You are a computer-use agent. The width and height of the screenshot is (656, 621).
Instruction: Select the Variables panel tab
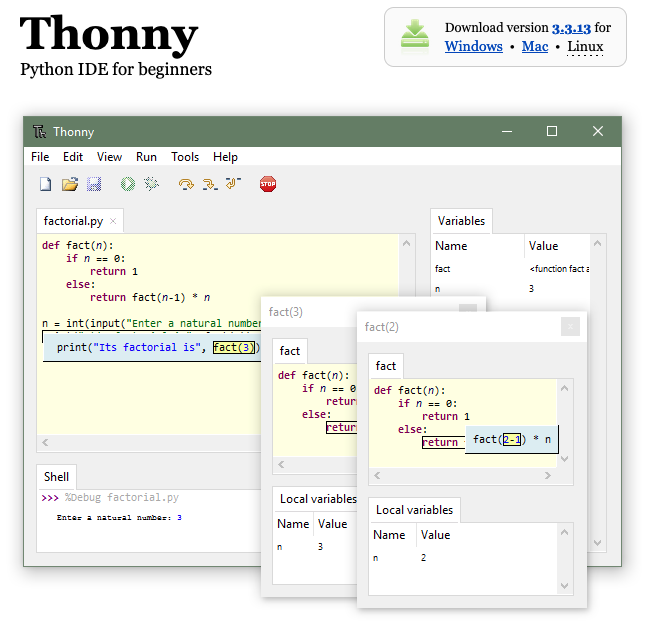pyautogui.click(x=461, y=221)
